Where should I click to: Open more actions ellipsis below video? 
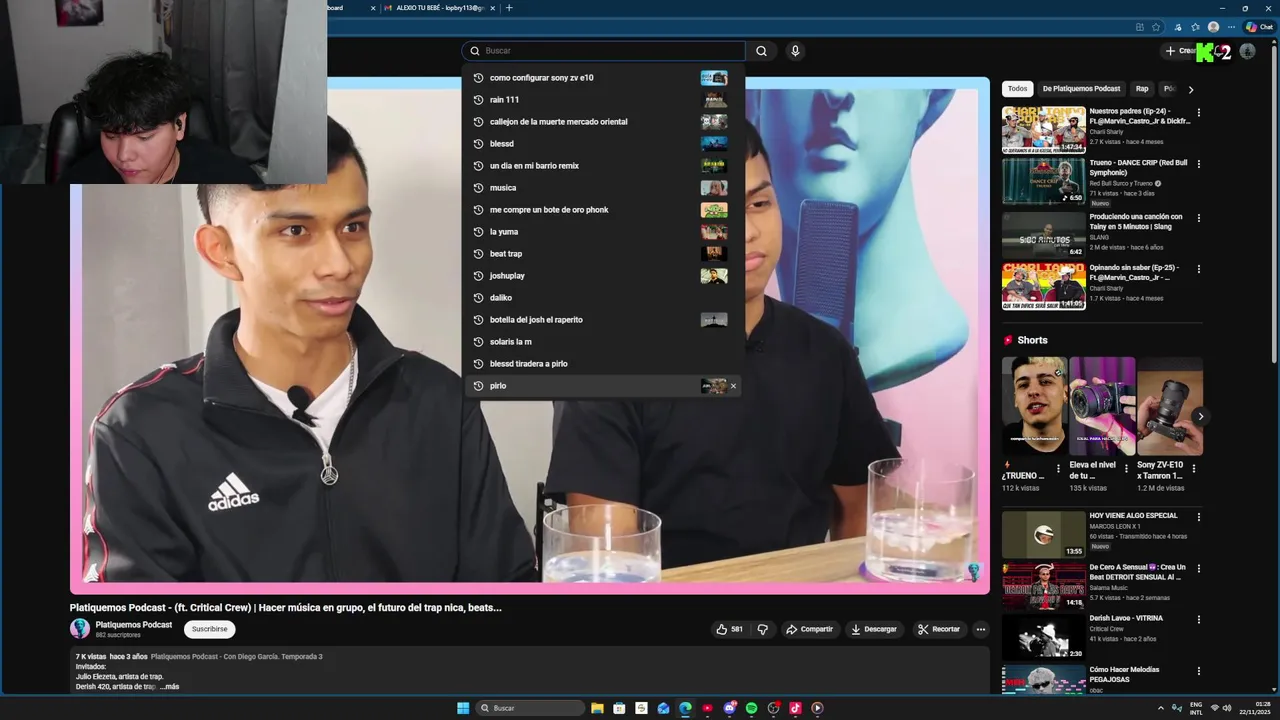[x=981, y=629]
